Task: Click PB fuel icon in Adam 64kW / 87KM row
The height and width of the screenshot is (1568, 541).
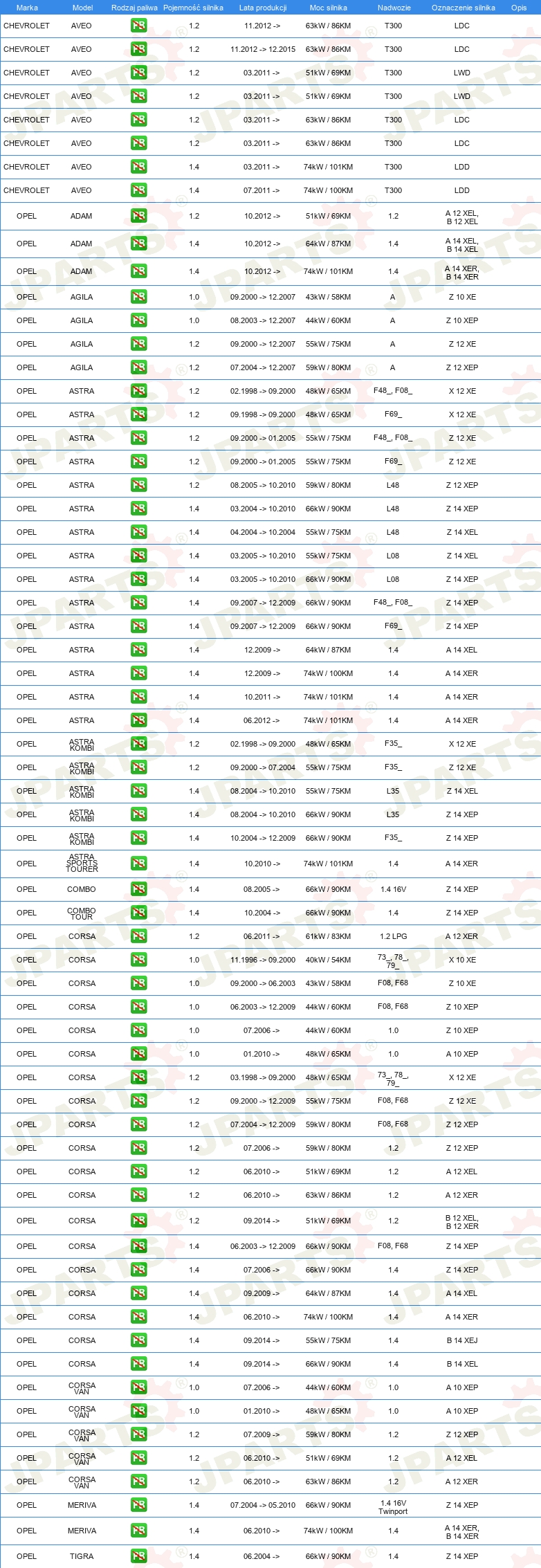Action: click(138, 244)
